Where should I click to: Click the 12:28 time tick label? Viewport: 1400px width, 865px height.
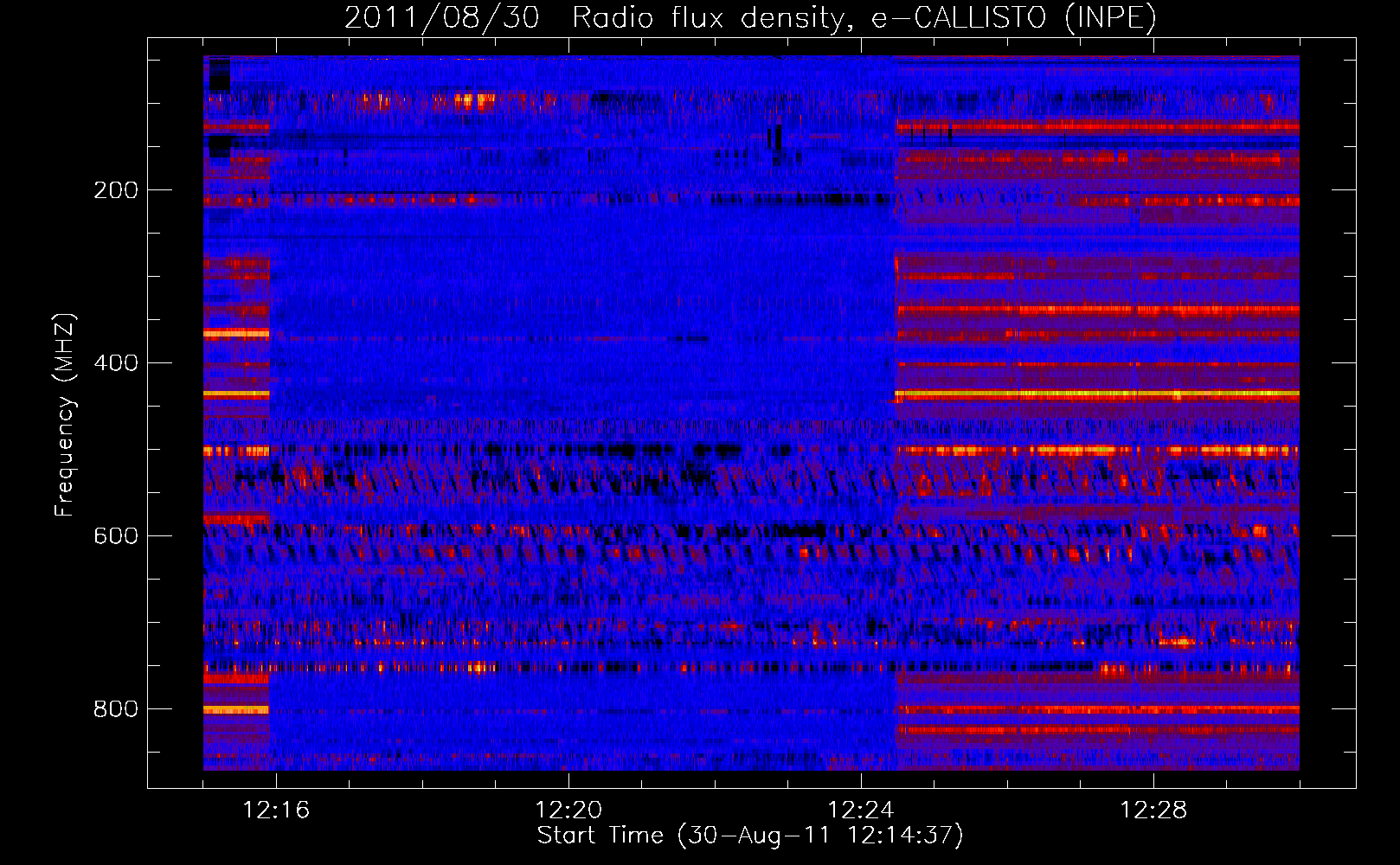tap(1153, 811)
